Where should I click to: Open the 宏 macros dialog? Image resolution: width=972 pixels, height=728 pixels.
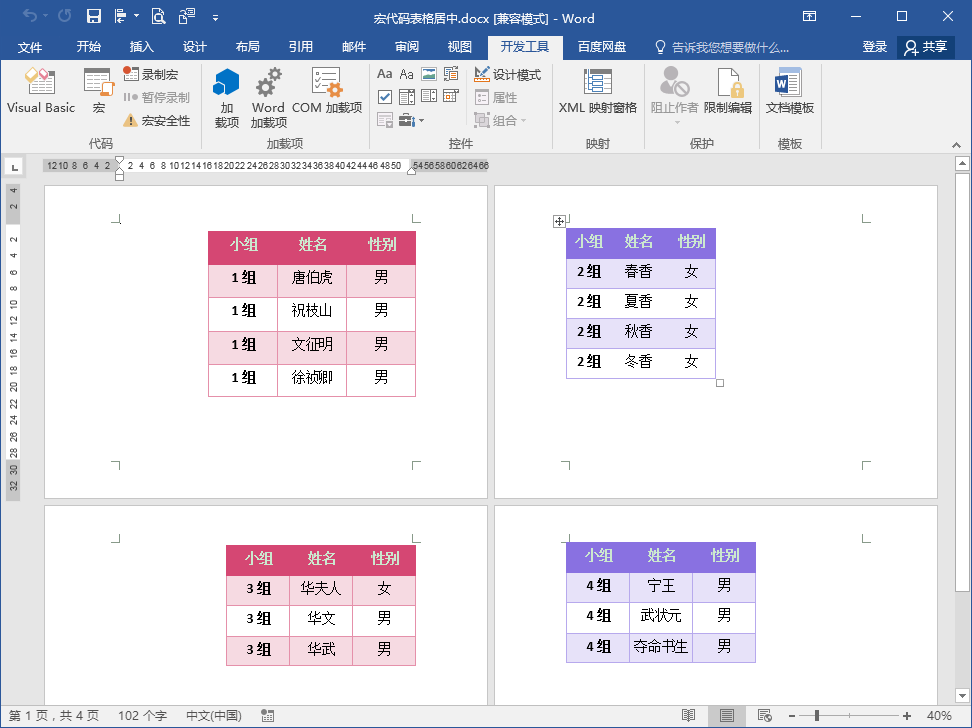99,91
